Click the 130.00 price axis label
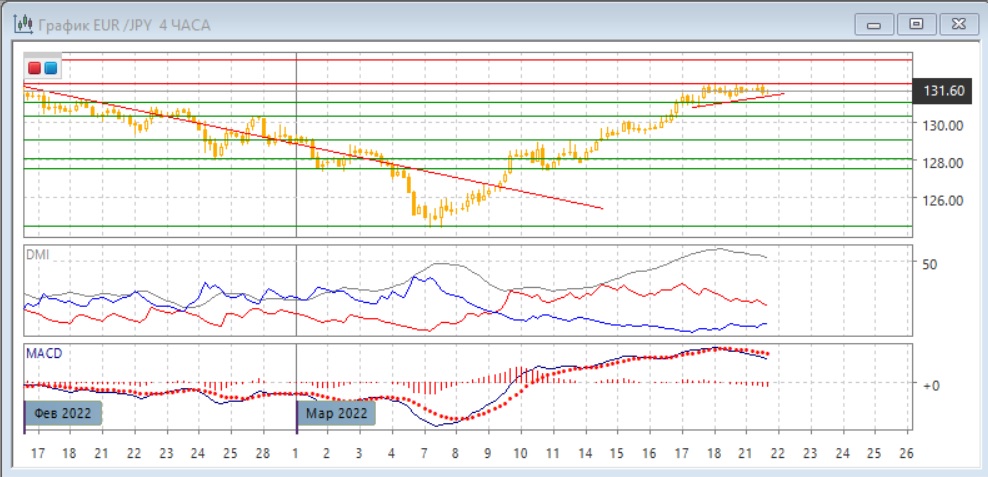 (942, 125)
